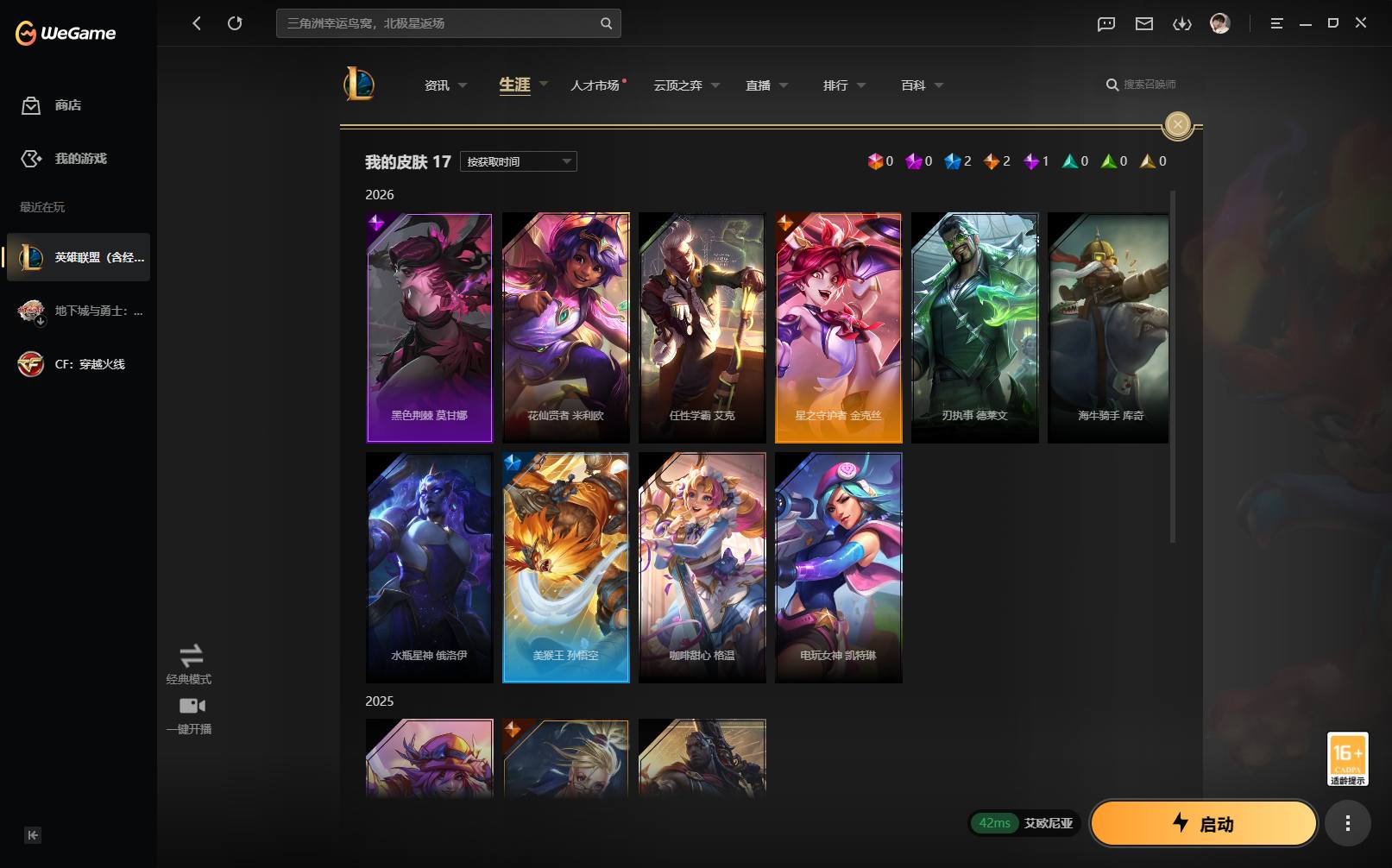Click the purple gem counter showing 1
1392x868 pixels.
click(1036, 161)
